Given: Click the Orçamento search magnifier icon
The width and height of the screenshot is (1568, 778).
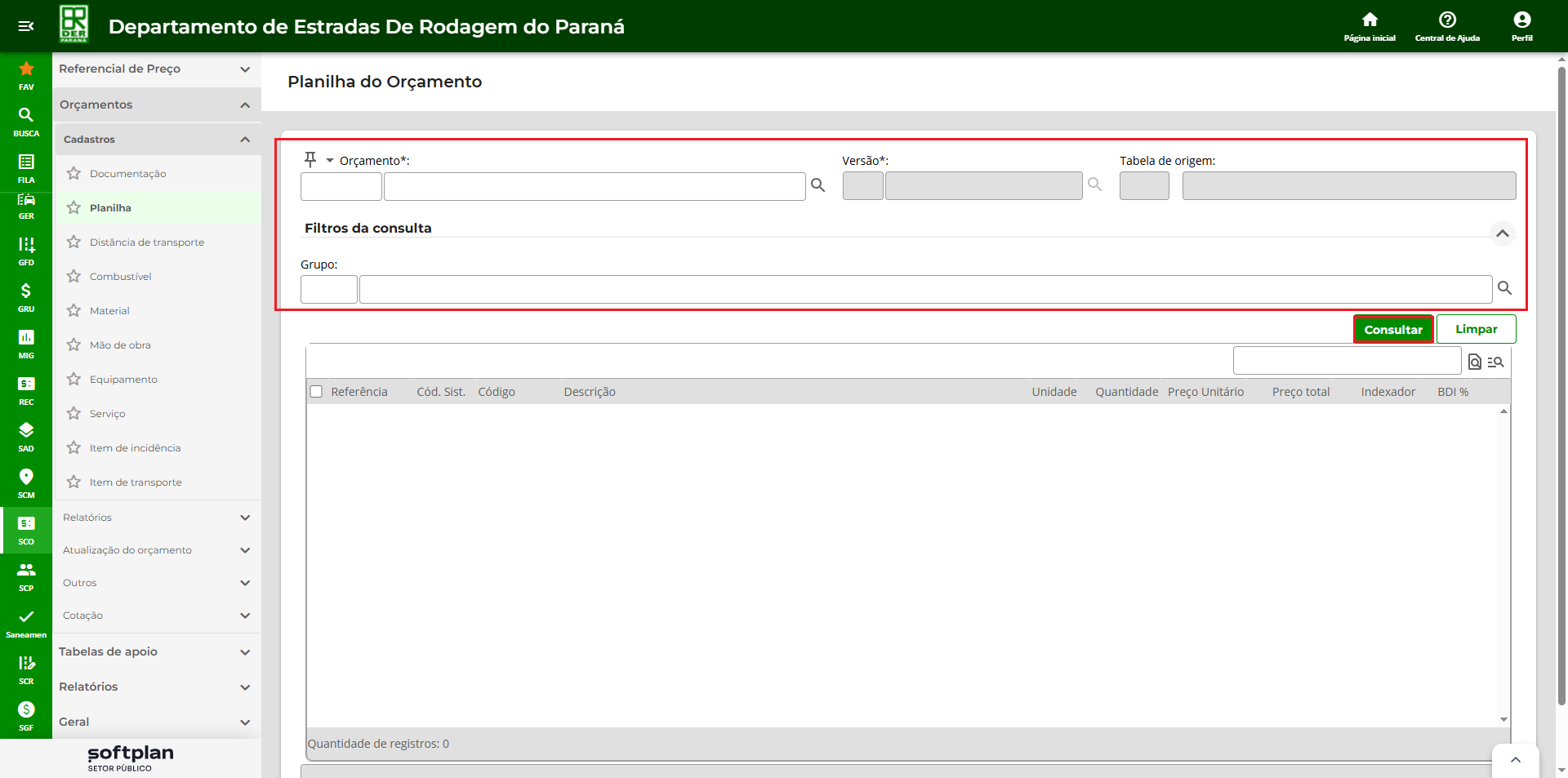Looking at the screenshot, I should 817,186.
